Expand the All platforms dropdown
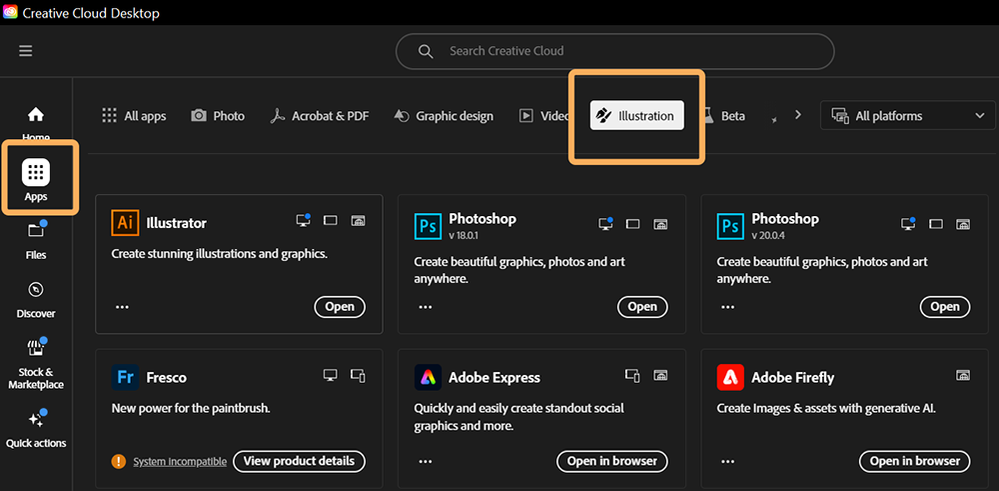 pyautogui.click(x=908, y=116)
